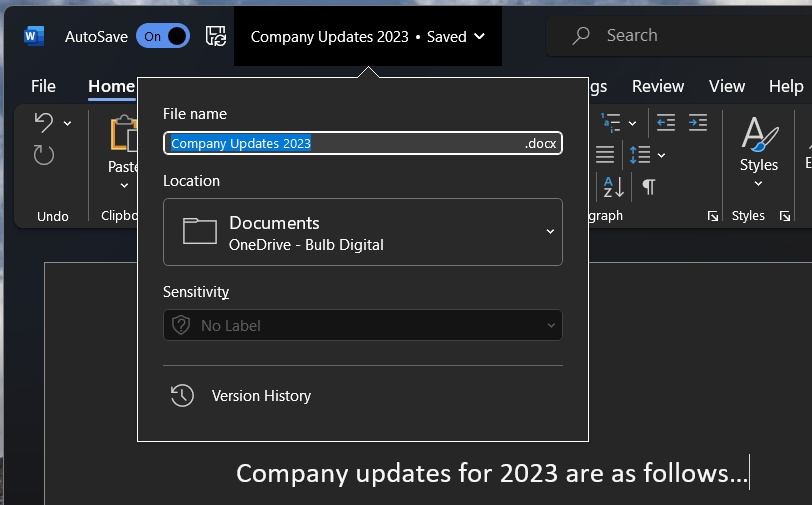Open the Styles gallery button

759,151
